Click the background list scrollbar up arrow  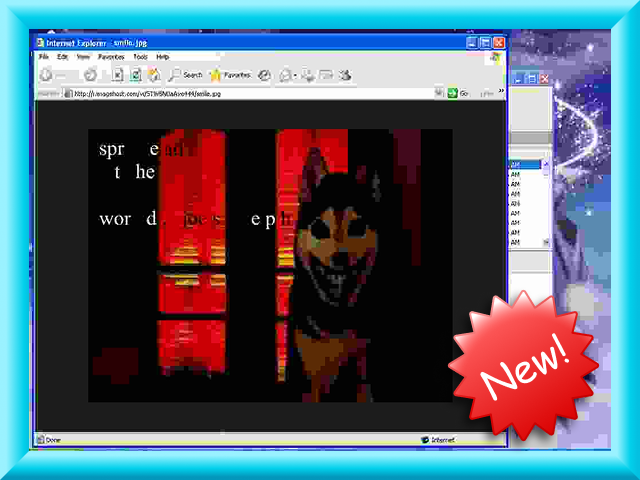tap(546, 164)
